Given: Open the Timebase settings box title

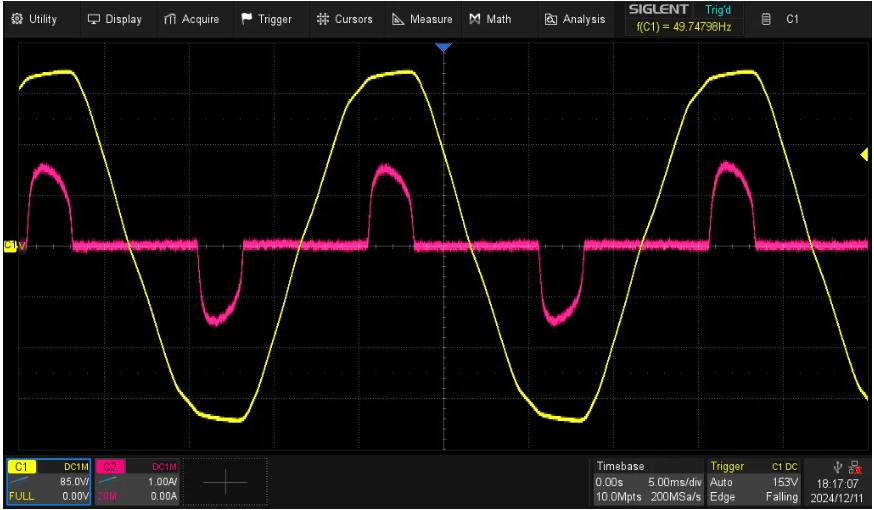Looking at the screenshot, I should pyautogui.click(x=620, y=466).
